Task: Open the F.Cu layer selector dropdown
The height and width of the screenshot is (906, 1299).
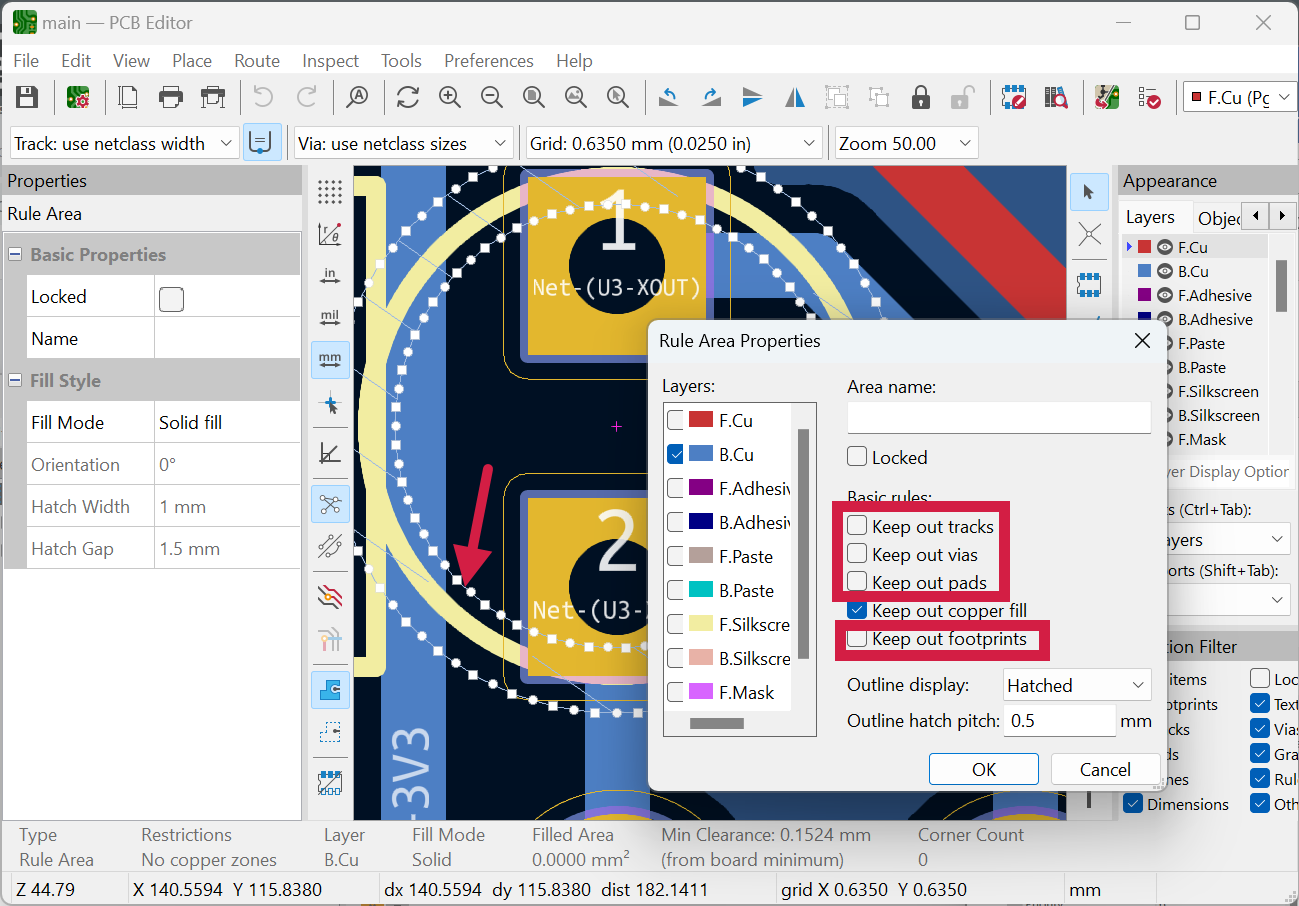Action: [x=1240, y=97]
